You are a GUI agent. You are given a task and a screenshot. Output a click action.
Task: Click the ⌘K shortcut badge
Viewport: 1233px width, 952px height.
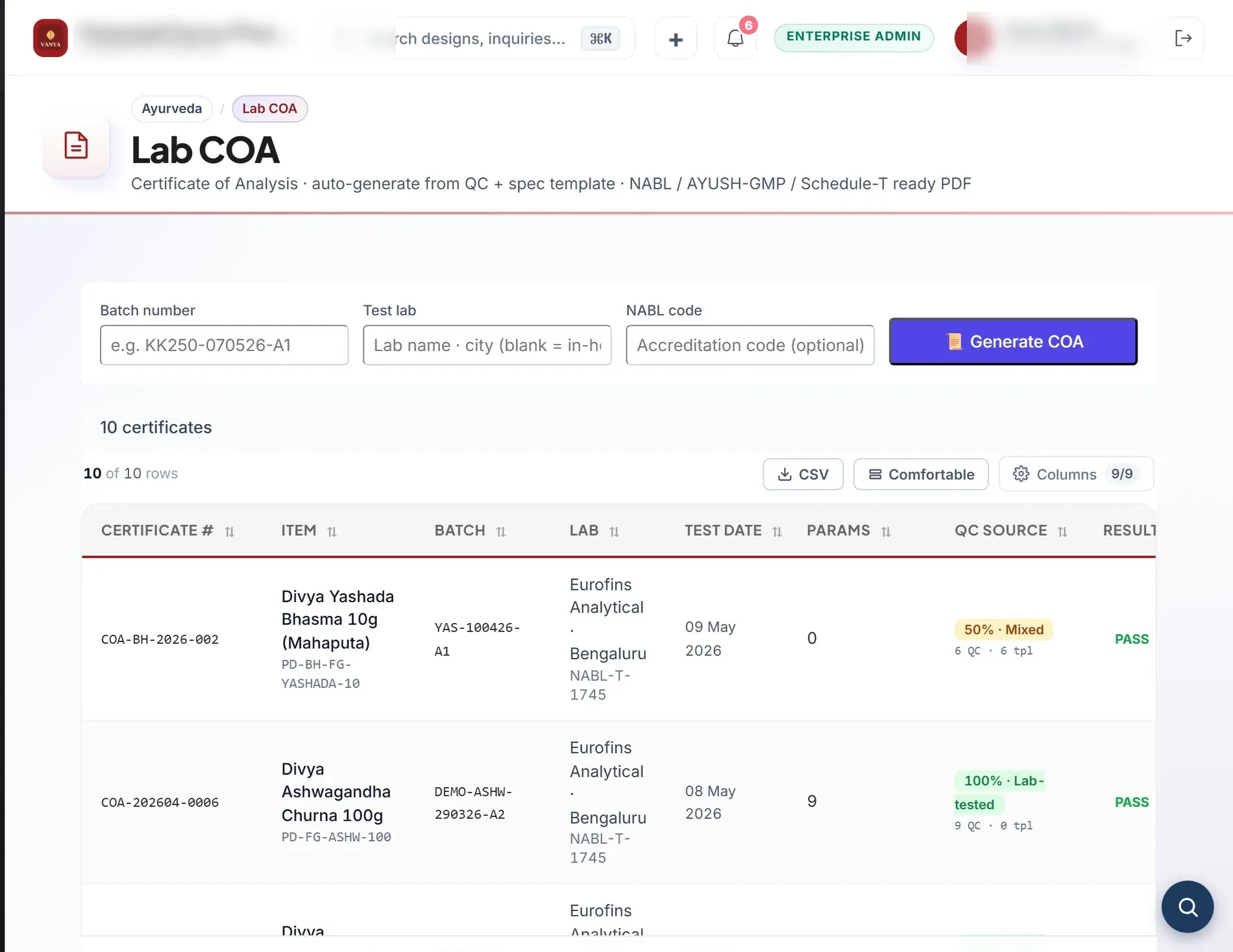(600, 38)
